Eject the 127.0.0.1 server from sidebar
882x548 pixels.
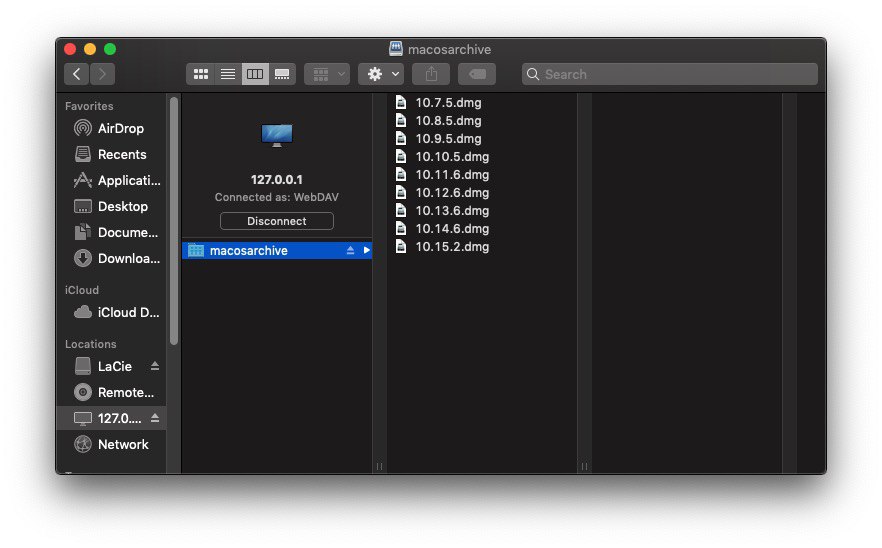point(155,418)
